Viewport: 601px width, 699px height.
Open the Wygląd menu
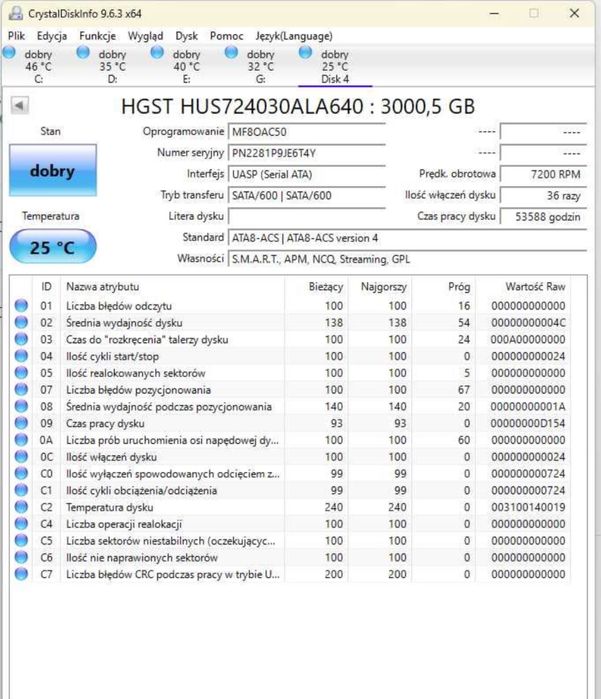[145, 36]
